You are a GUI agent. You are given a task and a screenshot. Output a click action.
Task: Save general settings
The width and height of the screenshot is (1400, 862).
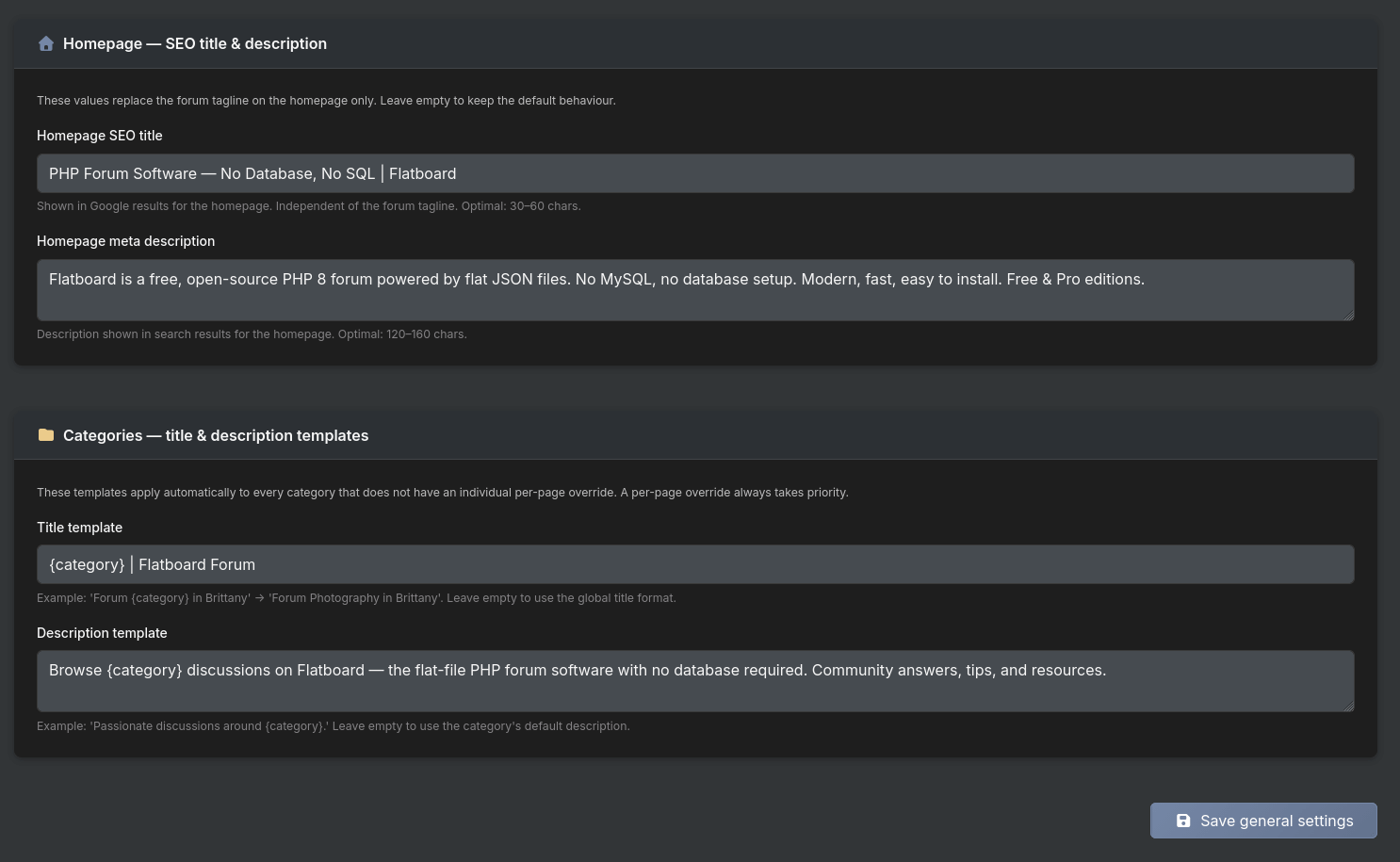(1263, 821)
